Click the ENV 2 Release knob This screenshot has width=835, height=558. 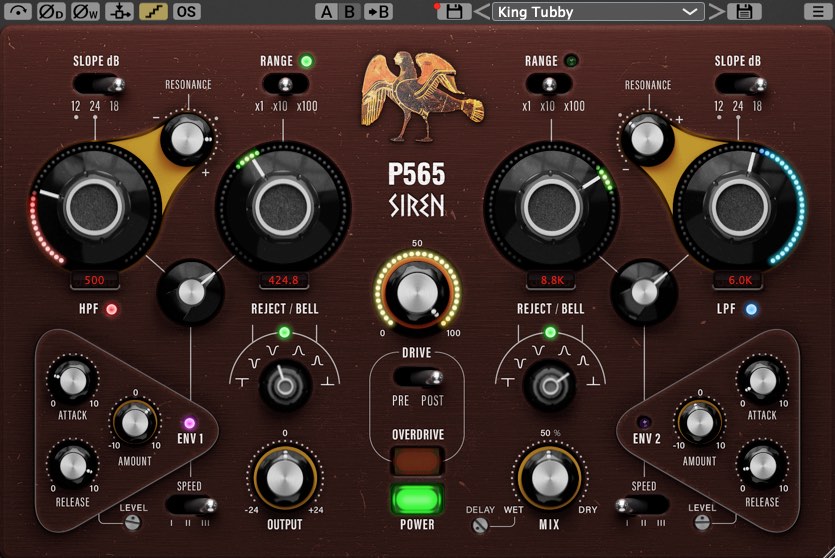[762, 466]
